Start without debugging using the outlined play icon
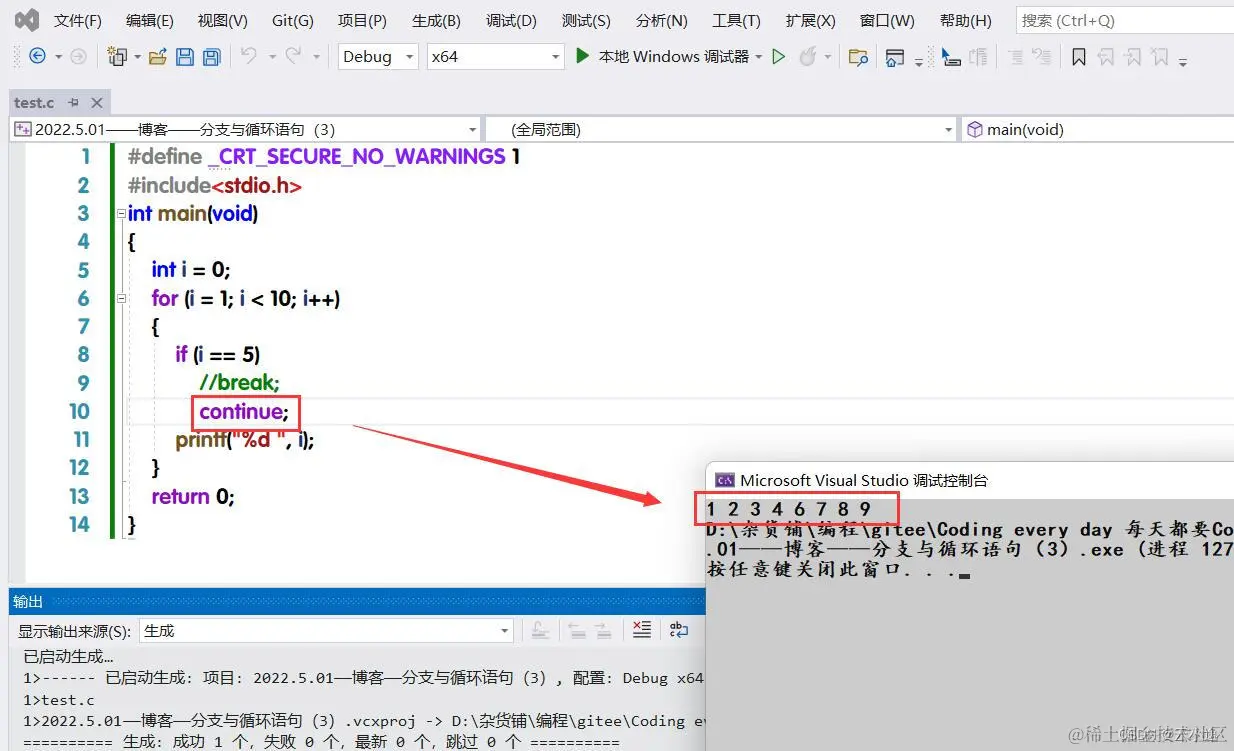Image resolution: width=1234 pixels, height=751 pixels. click(x=779, y=57)
